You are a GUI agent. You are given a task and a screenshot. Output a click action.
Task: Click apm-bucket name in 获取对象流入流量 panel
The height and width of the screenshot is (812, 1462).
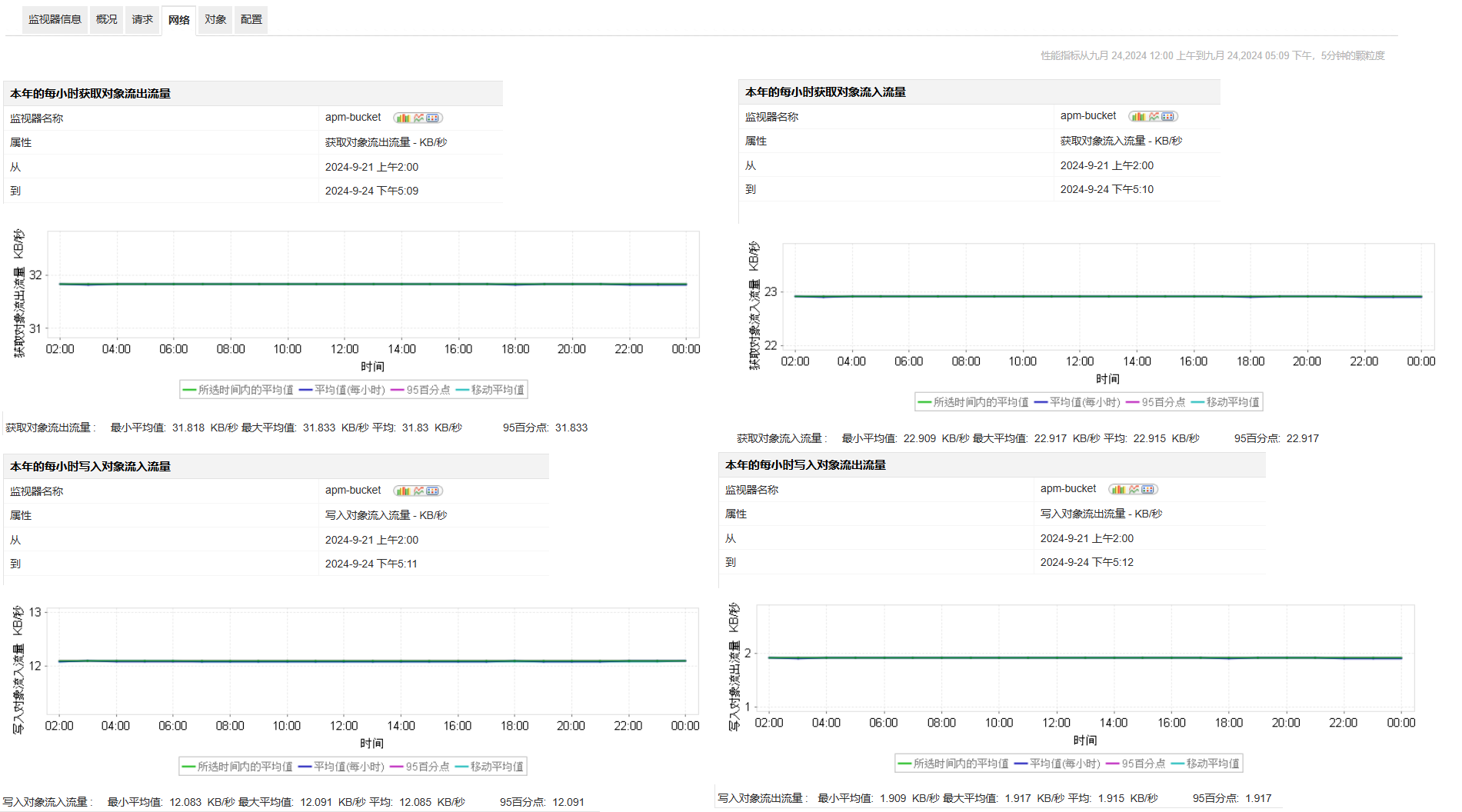1088,115
